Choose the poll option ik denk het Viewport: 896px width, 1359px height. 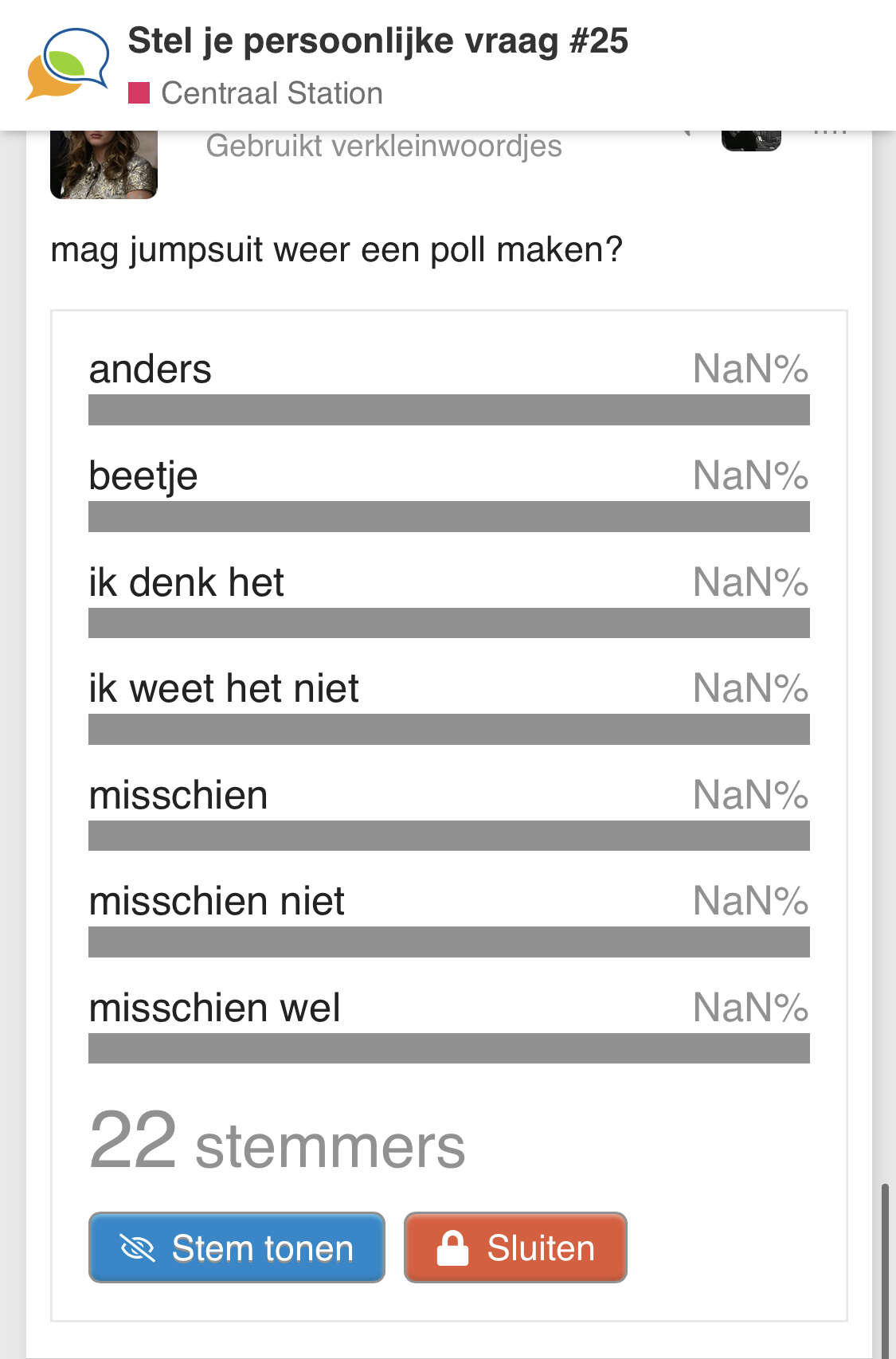click(x=448, y=601)
